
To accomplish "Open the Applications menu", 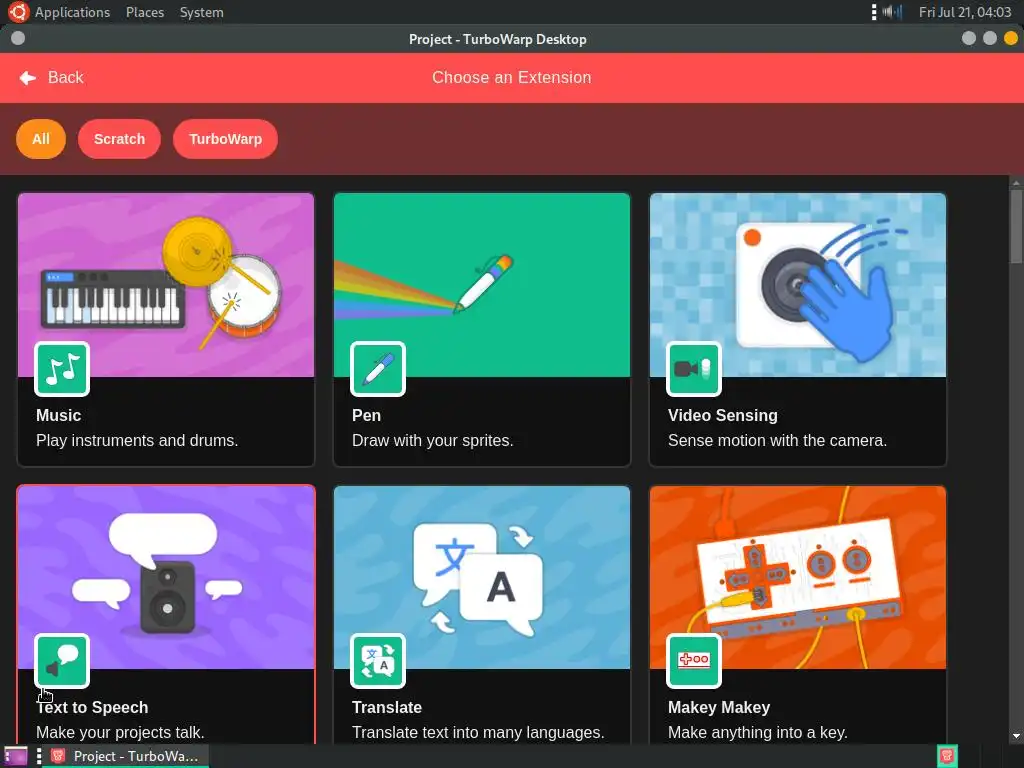I will click(x=72, y=12).
